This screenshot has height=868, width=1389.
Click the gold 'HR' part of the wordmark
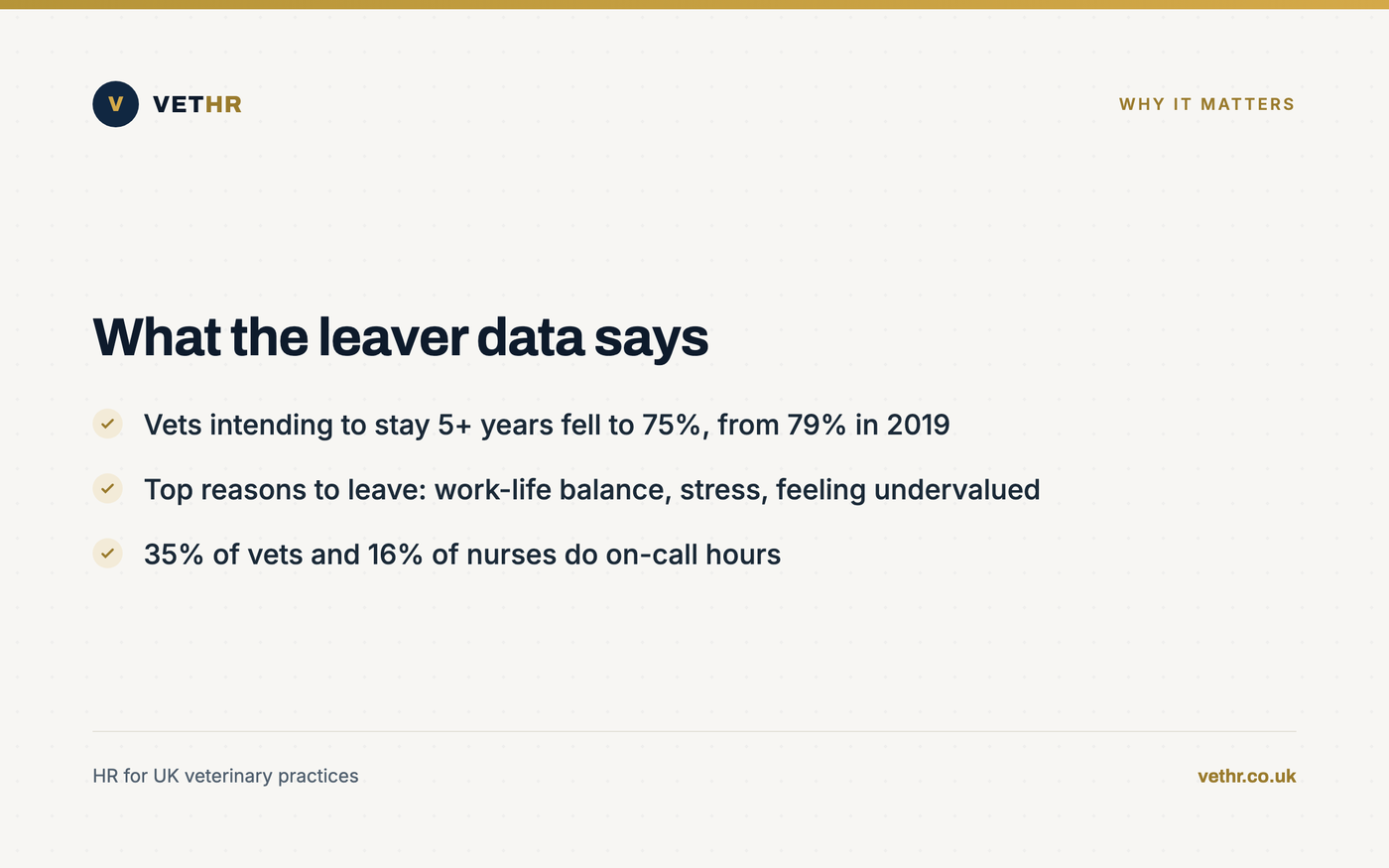coord(224,104)
